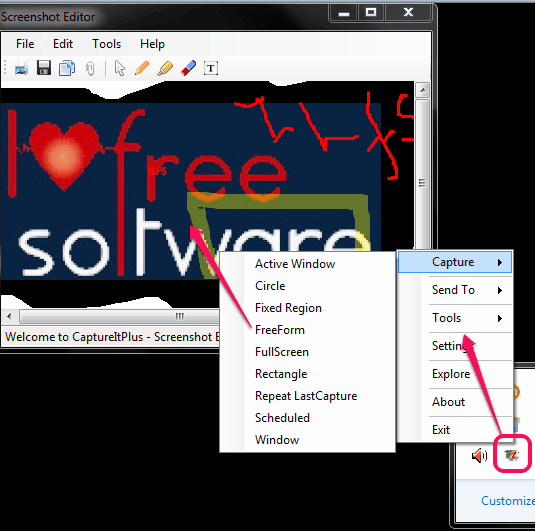This screenshot has height=531, width=535.
Task: Open the Edit menu
Action: point(63,44)
